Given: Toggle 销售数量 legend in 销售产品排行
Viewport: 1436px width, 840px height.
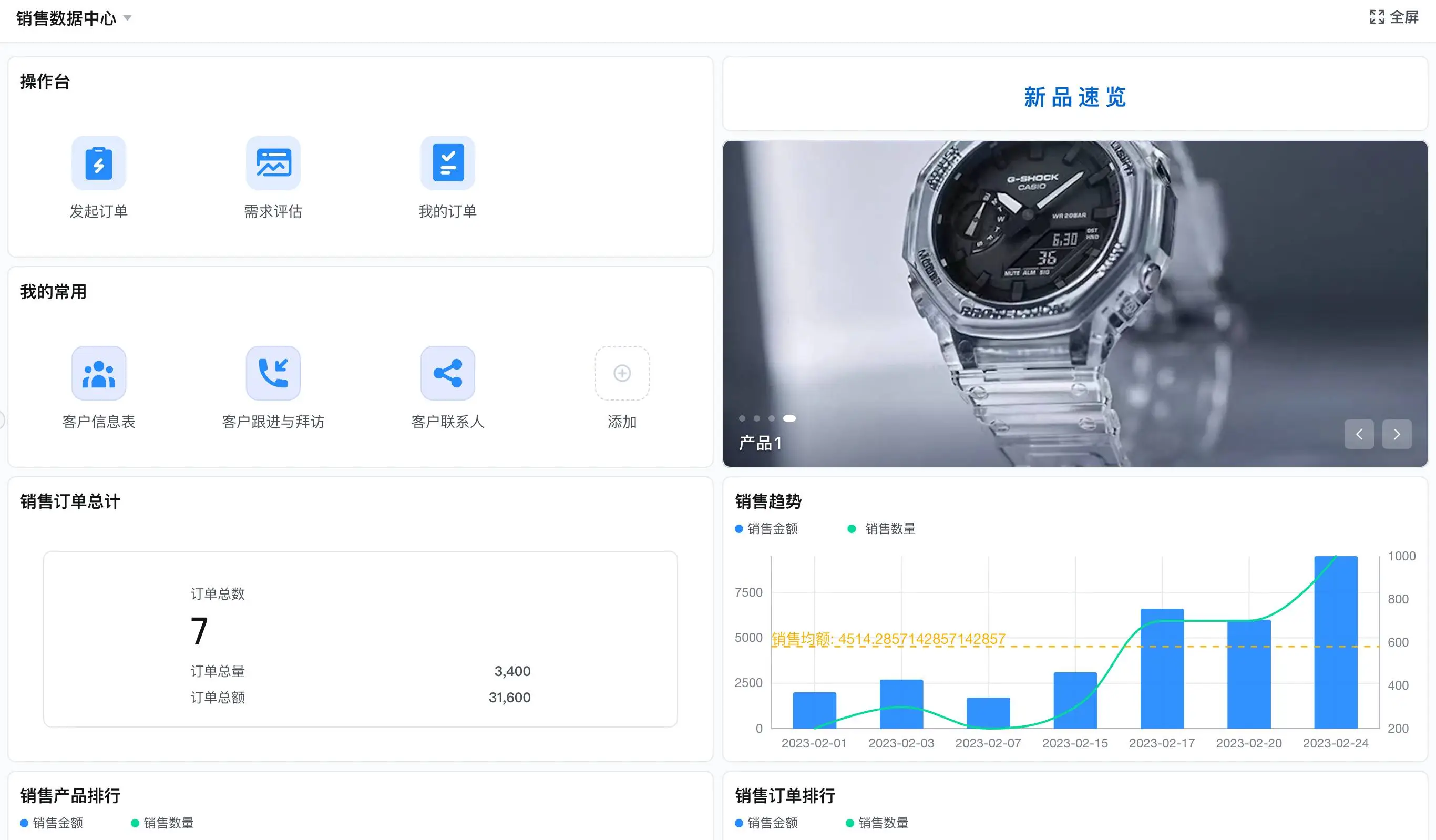Looking at the screenshot, I should pyautogui.click(x=163, y=823).
